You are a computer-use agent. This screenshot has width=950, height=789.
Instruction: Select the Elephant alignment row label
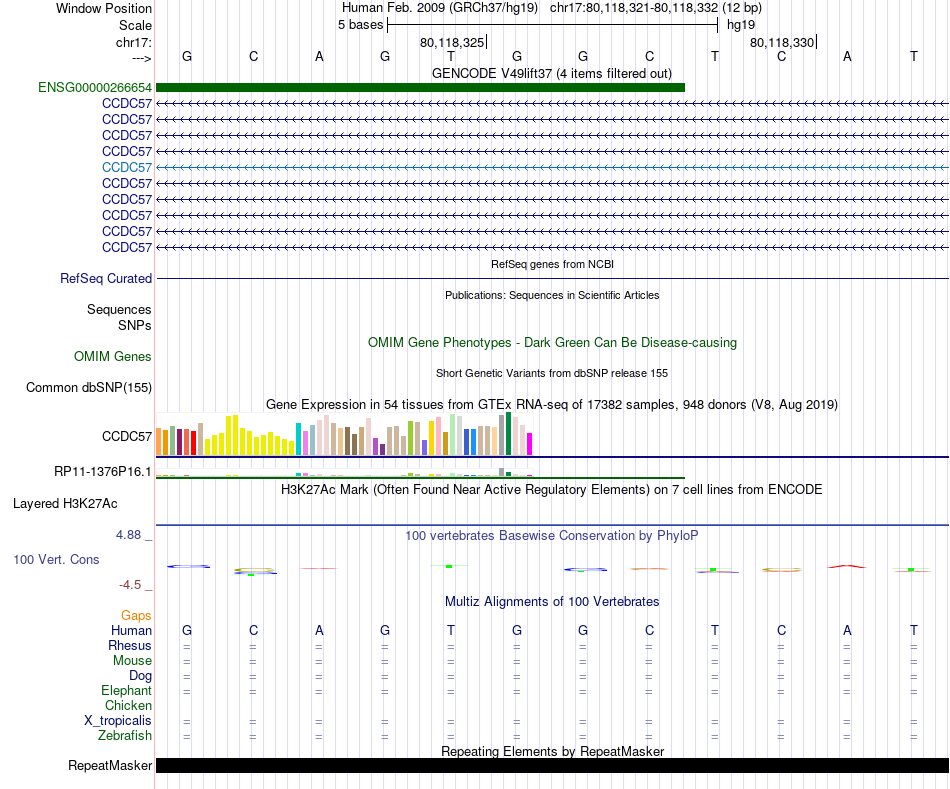click(x=126, y=690)
